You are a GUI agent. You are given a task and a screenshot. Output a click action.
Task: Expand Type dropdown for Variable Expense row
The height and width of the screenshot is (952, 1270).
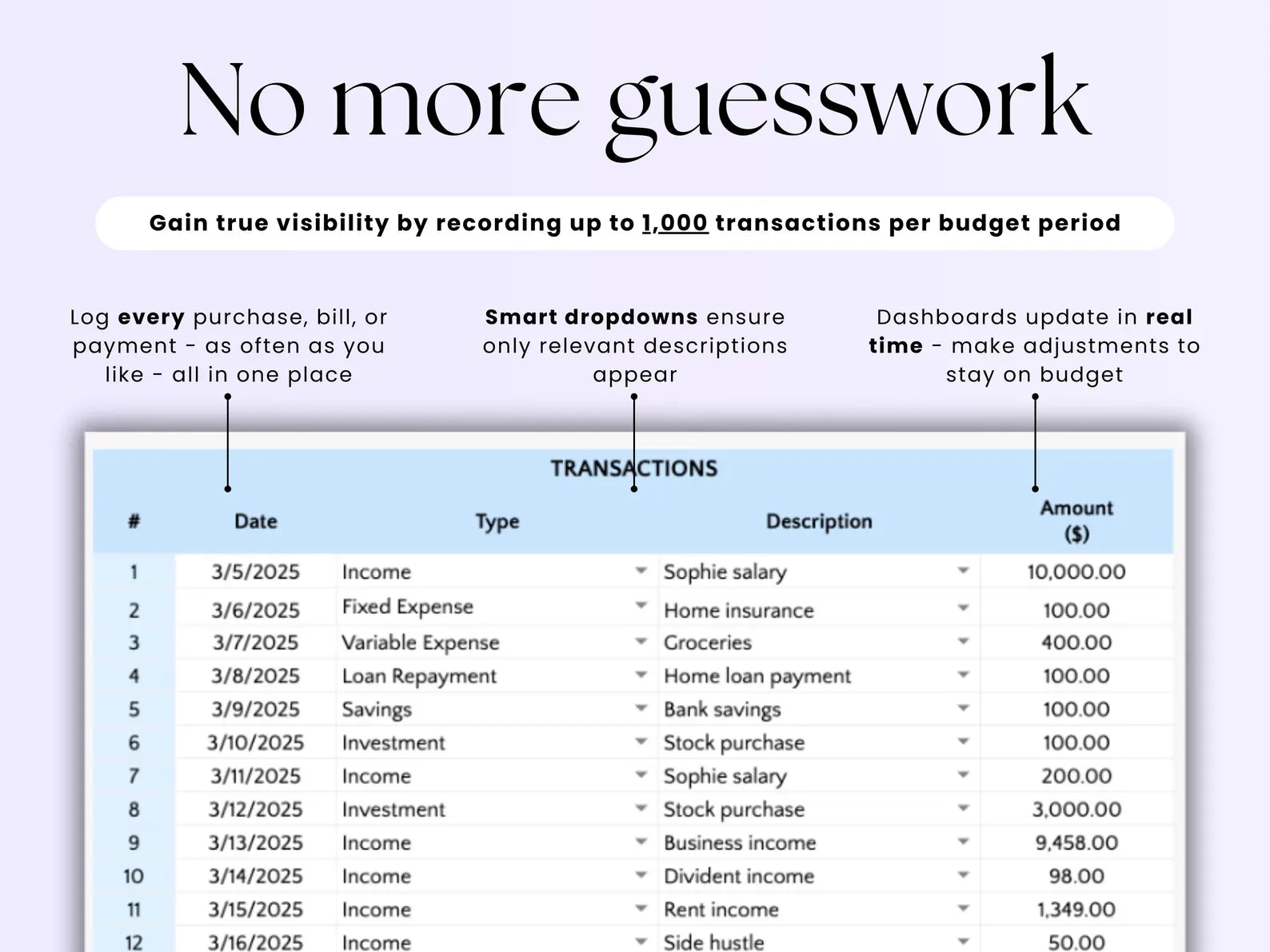click(641, 642)
